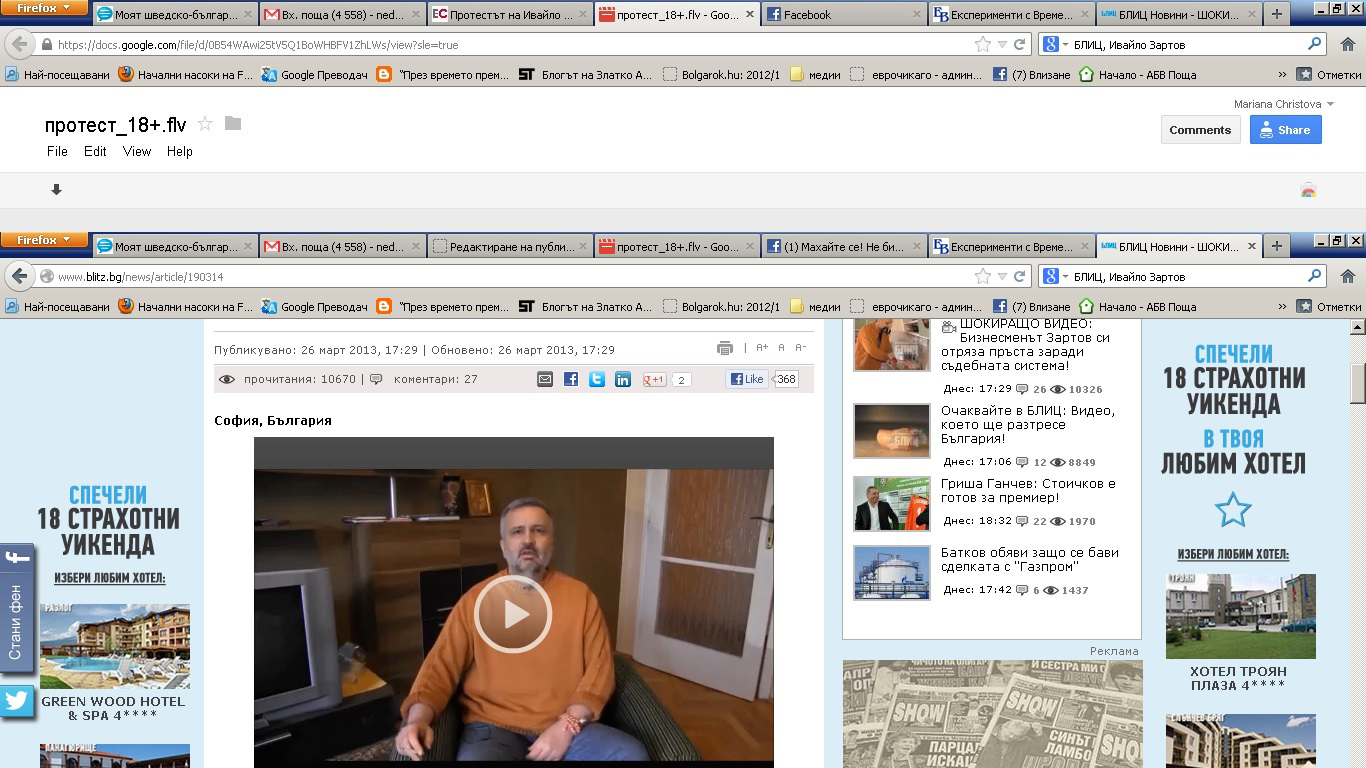Share the article via the email envelope icon
Viewport: 1366px width, 768px height.
[545, 379]
